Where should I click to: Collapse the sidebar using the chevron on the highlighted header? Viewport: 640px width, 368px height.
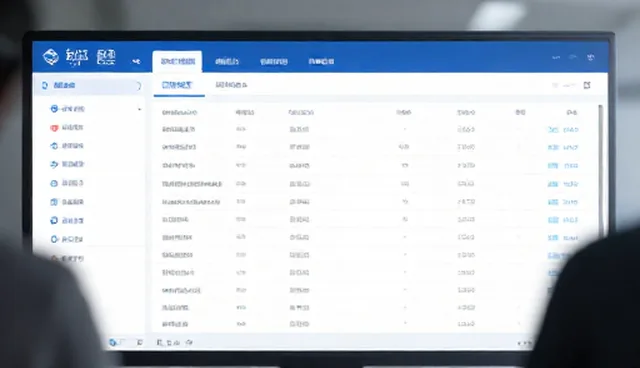pos(139,86)
